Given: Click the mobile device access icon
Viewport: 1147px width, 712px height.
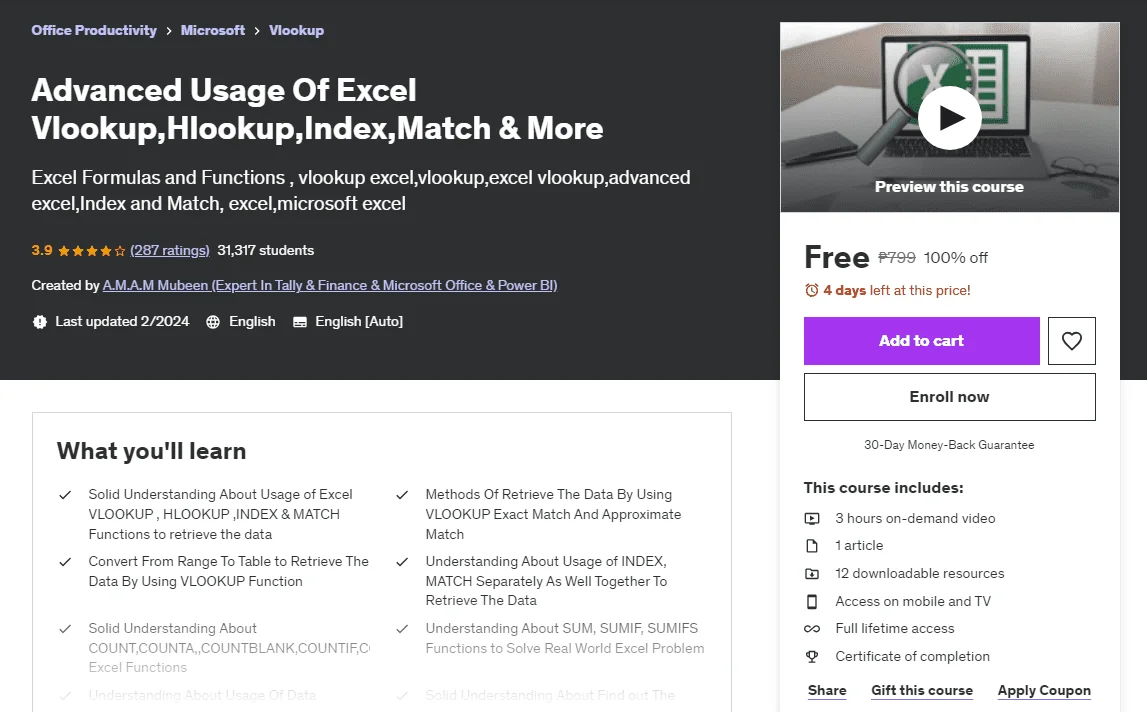Looking at the screenshot, I should (812, 602).
